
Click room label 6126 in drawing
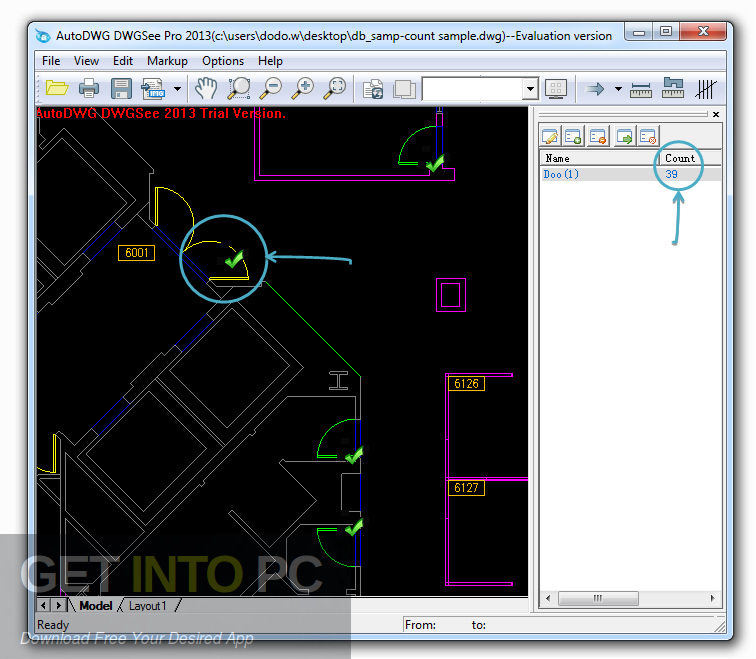[466, 384]
